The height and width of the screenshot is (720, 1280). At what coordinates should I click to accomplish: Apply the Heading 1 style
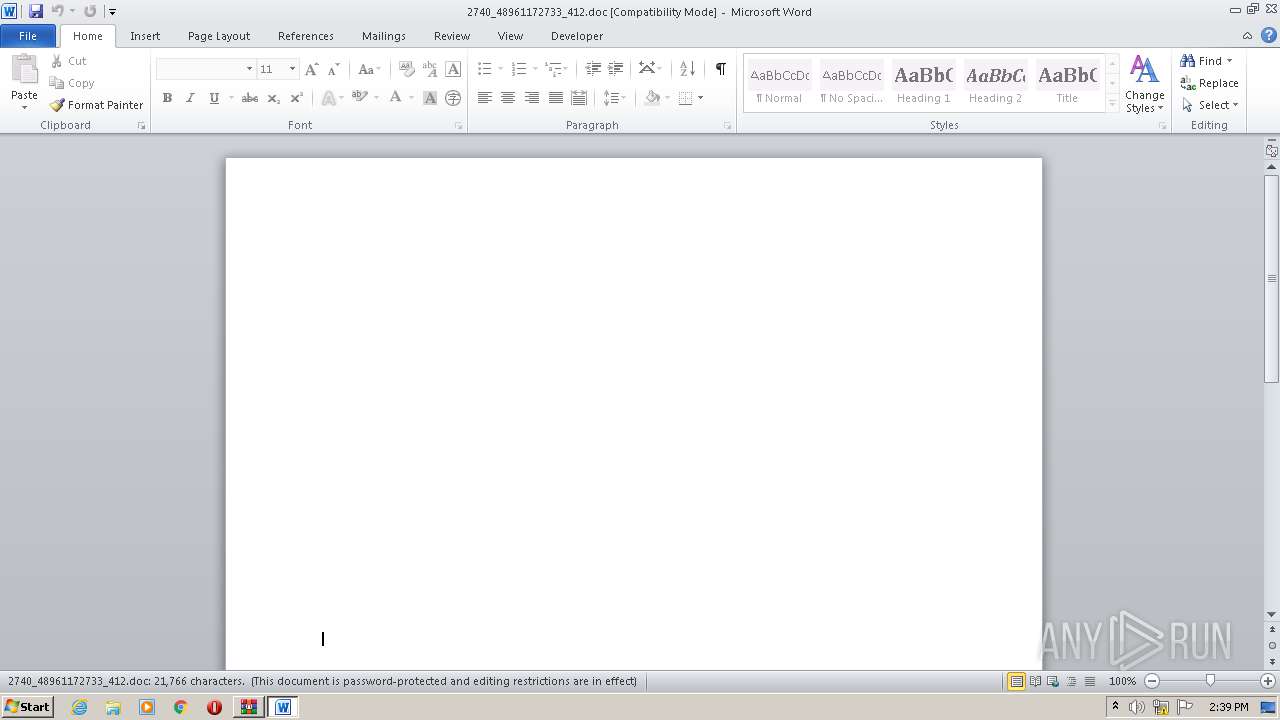coord(924,84)
